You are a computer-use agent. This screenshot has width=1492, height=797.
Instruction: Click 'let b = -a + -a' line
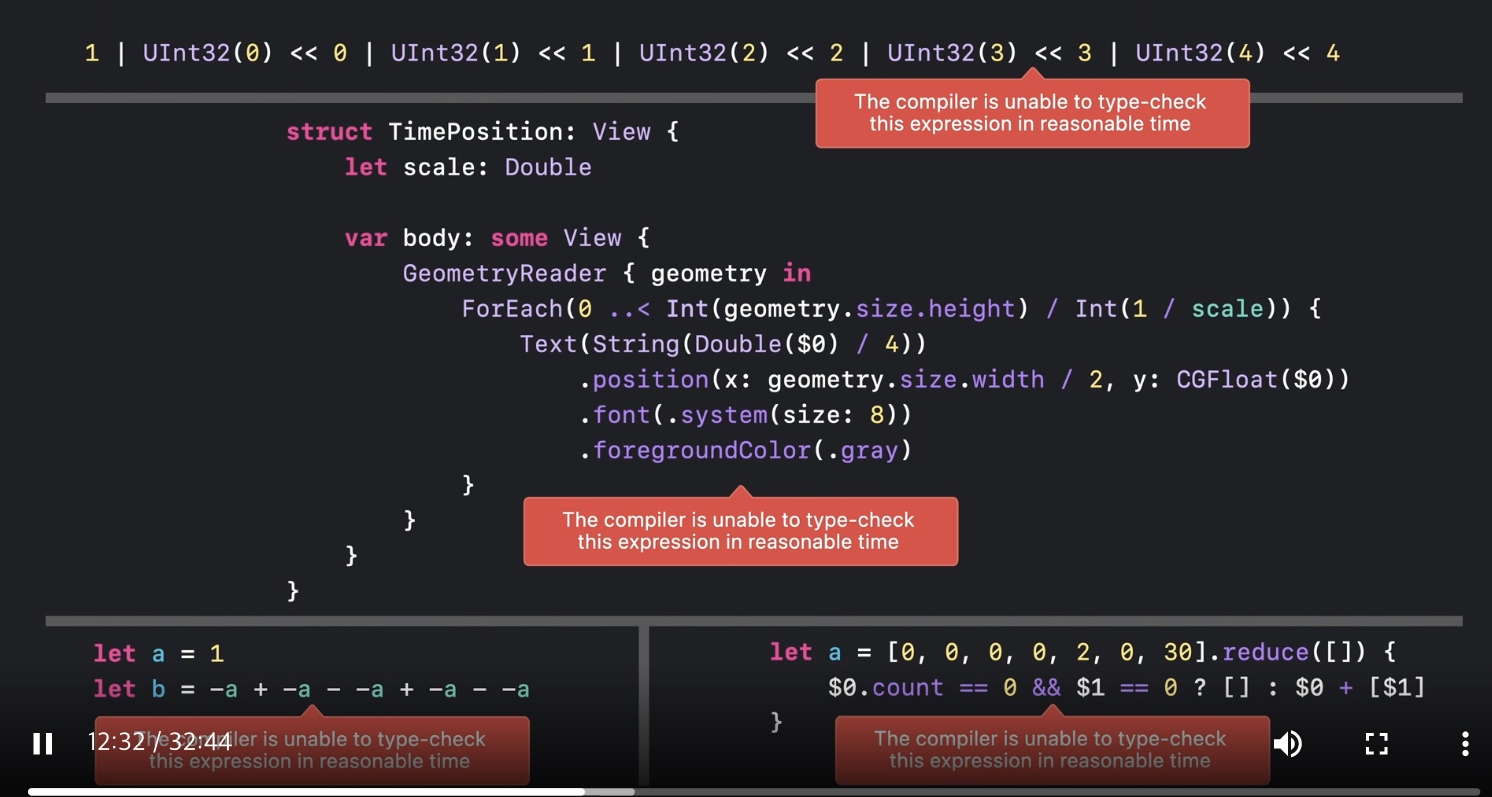tap(311, 689)
